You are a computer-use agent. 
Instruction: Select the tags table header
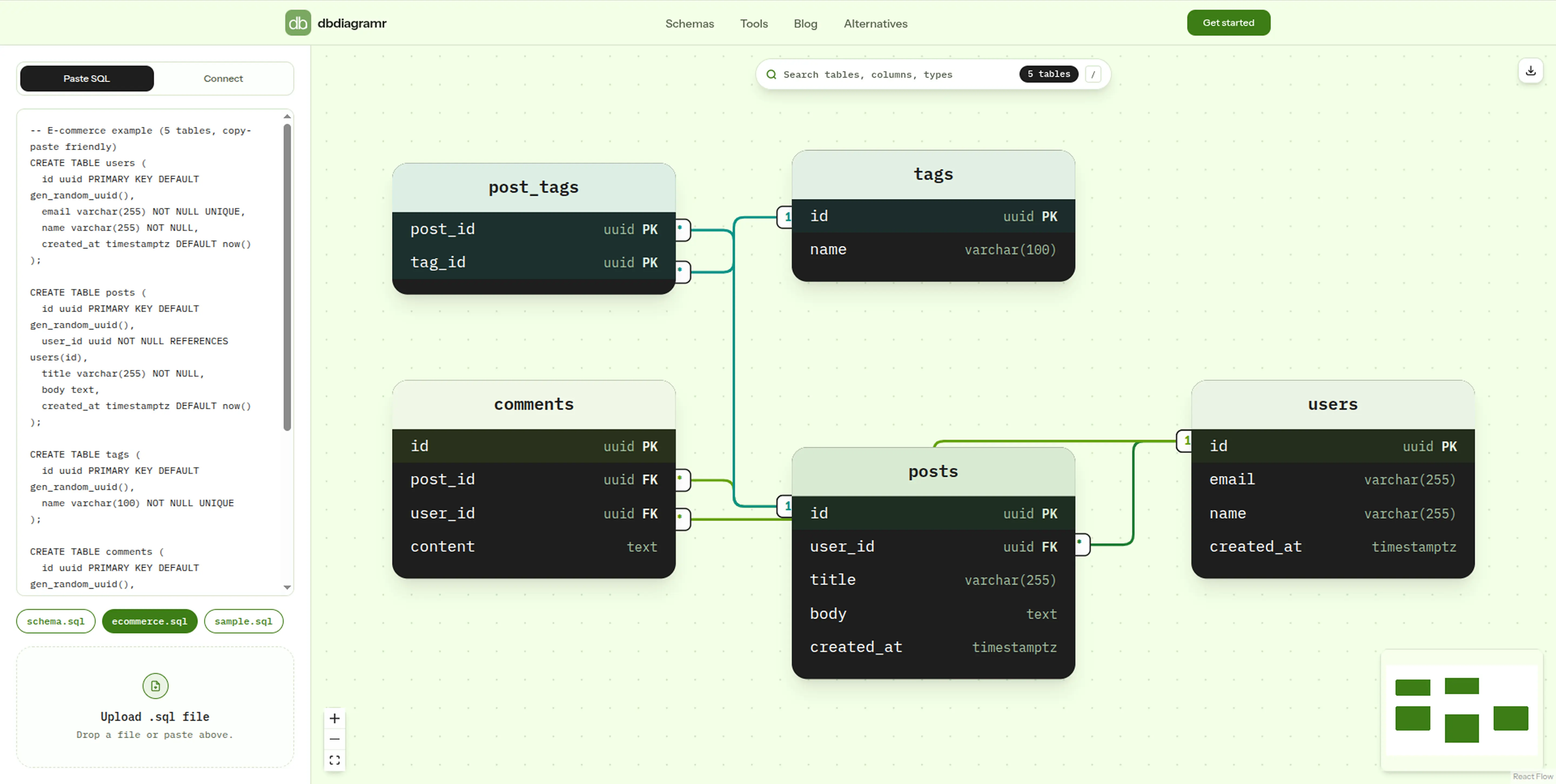[933, 174]
